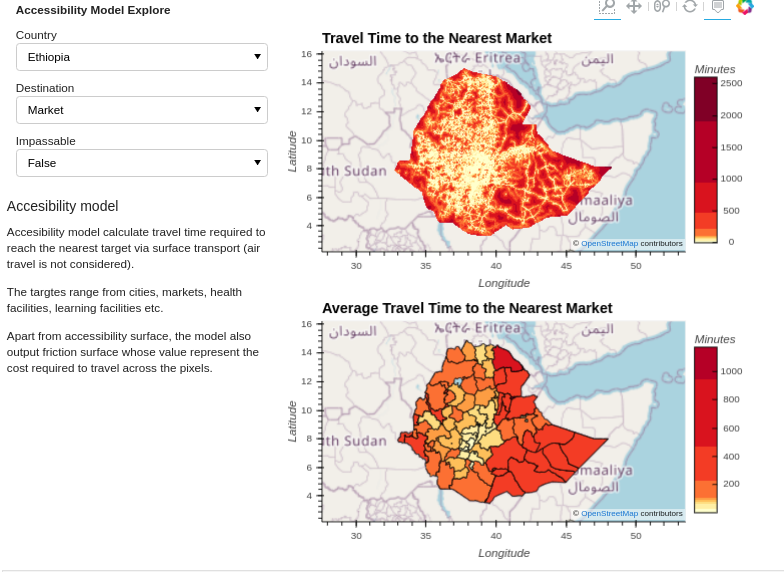Viewport: 784px width, 572px height.
Task: Click OpenStreetMap link on the bottom map
Action: coord(609,513)
